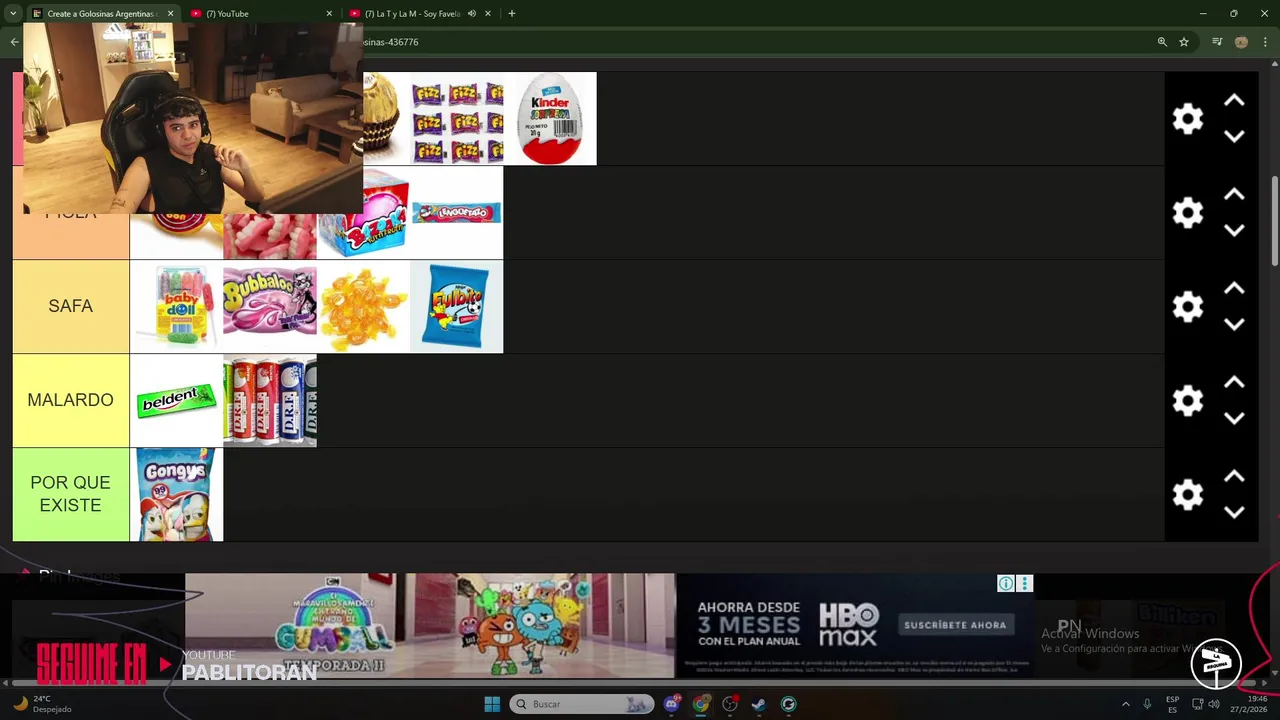The height and width of the screenshot is (720, 1280).
Task: Open weather widget showing 24°C Despejado
Action: (42, 704)
